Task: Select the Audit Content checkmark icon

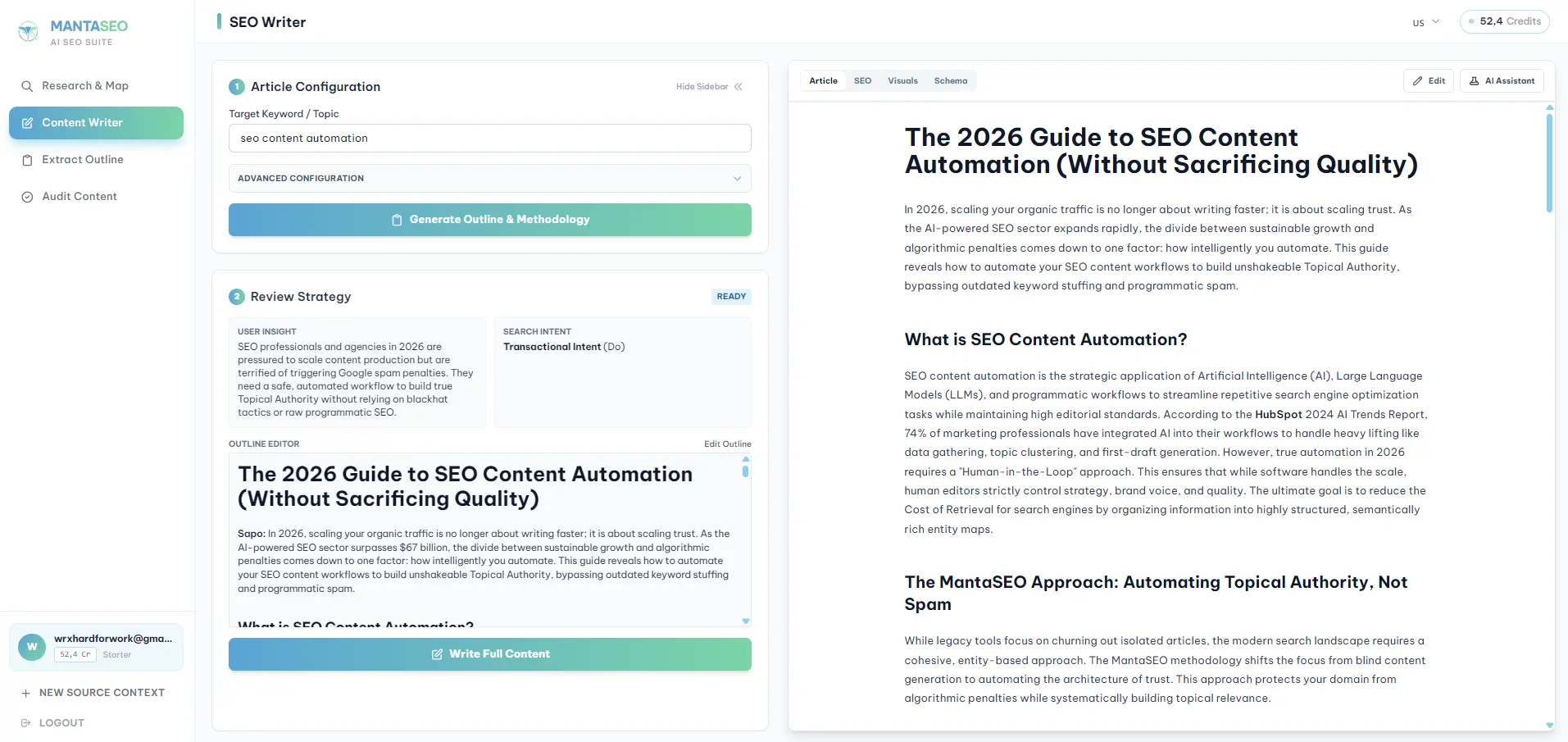Action: click(27, 196)
